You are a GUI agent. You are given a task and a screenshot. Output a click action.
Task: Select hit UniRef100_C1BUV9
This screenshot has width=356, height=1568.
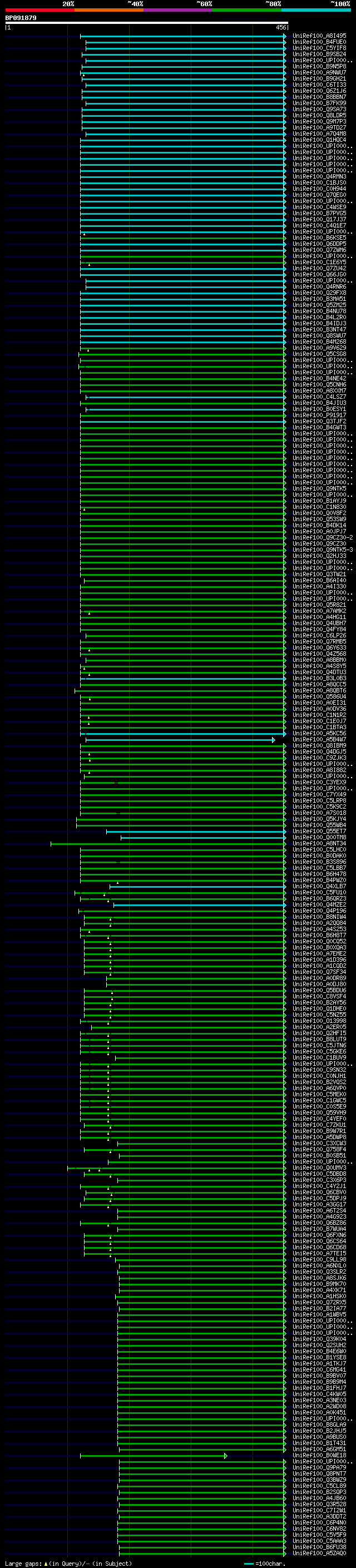point(319,1057)
